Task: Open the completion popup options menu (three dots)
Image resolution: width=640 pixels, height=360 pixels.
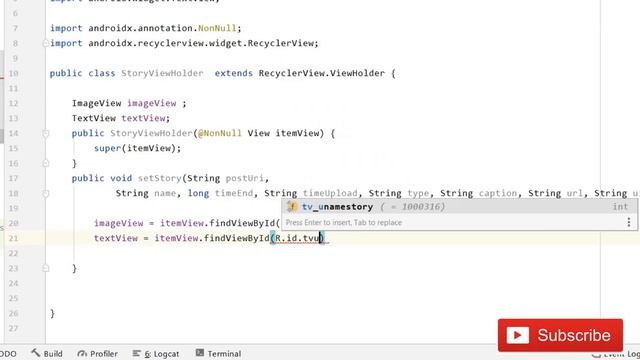Action: (629, 222)
